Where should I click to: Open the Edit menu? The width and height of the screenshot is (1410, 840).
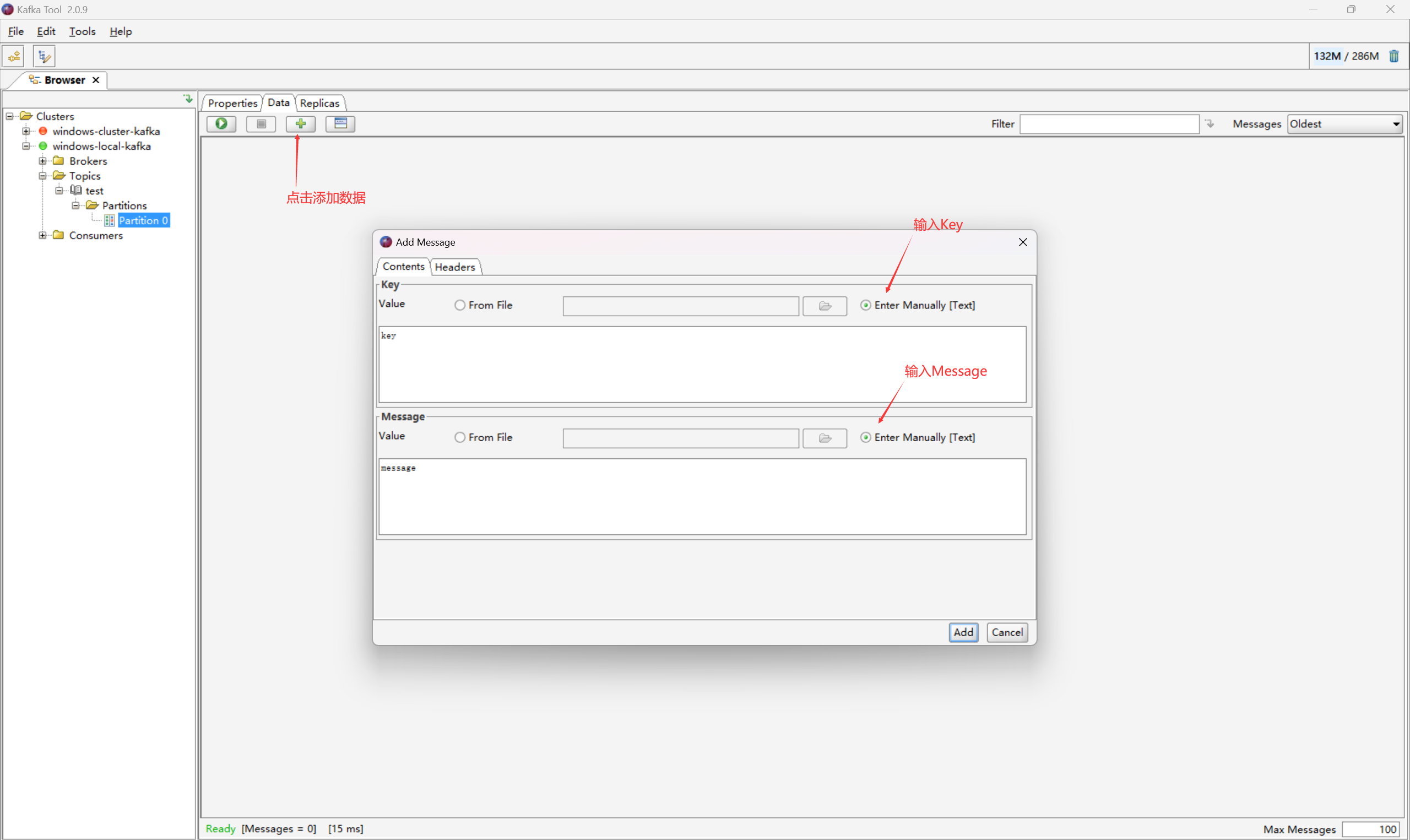tap(46, 31)
